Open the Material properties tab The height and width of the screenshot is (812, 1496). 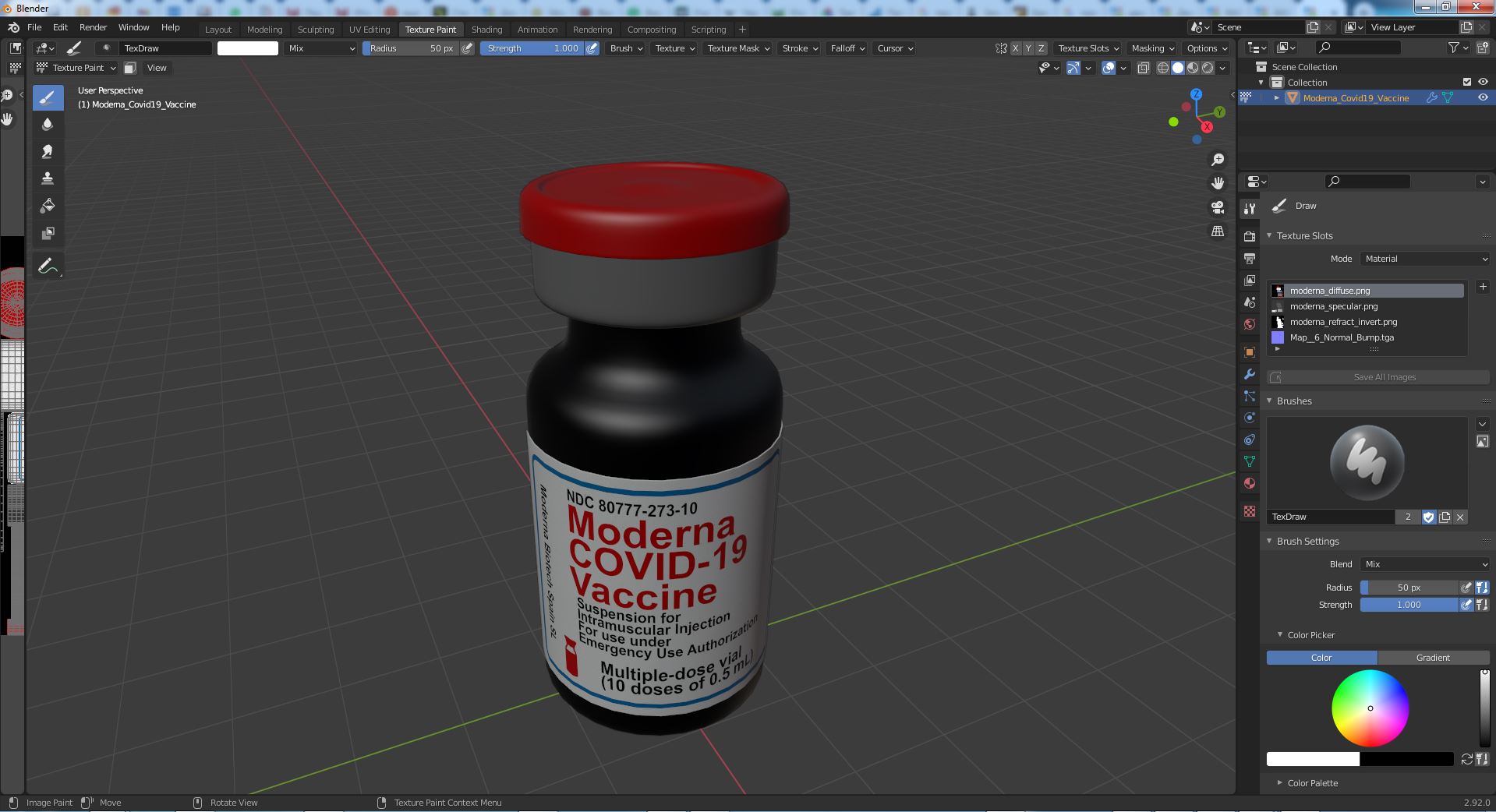click(1250, 483)
